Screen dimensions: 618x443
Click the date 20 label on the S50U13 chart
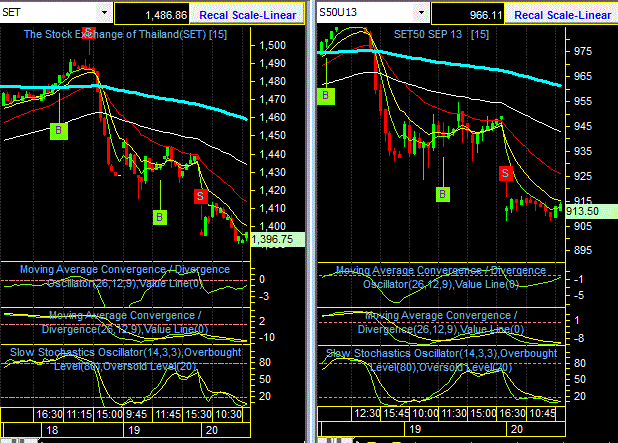[x=517, y=429]
